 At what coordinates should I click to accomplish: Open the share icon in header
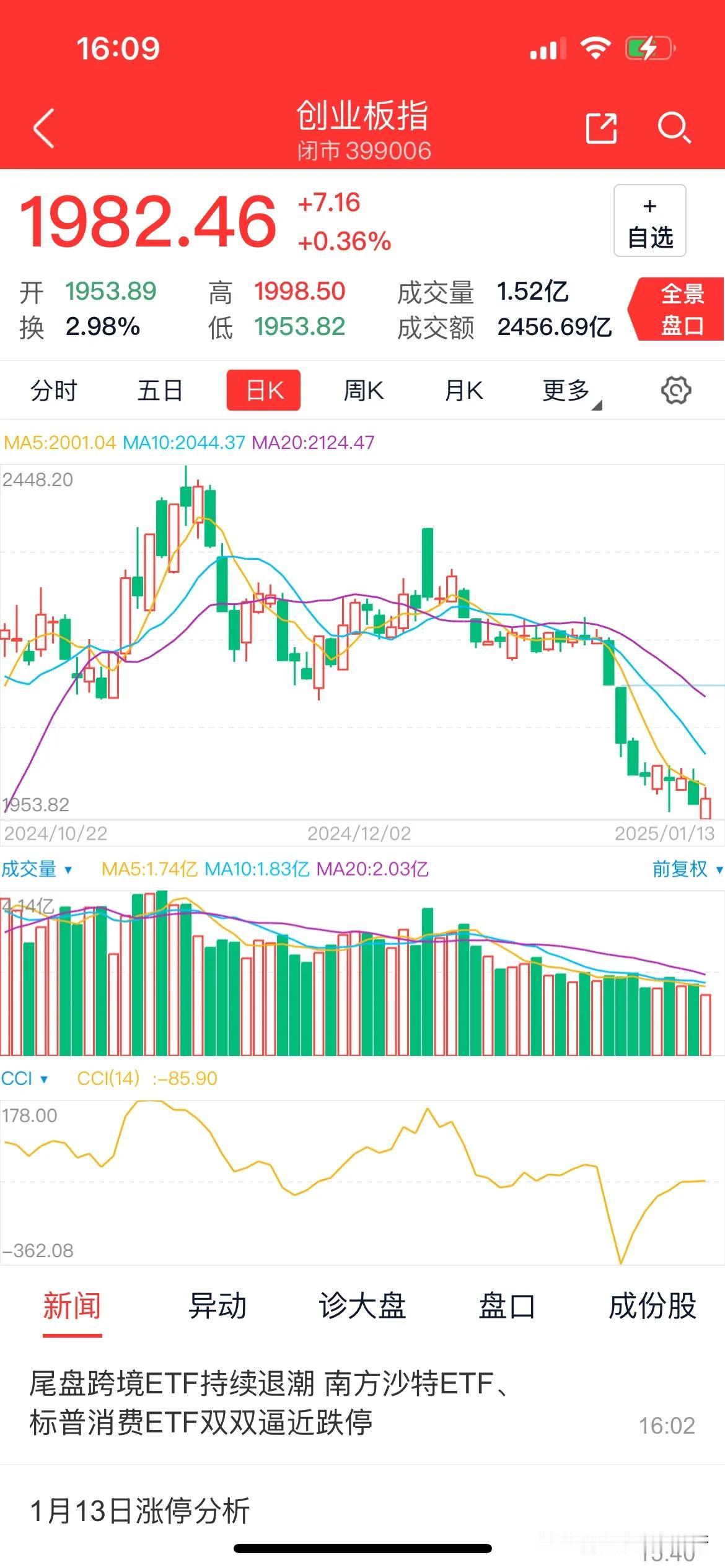click(x=601, y=128)
